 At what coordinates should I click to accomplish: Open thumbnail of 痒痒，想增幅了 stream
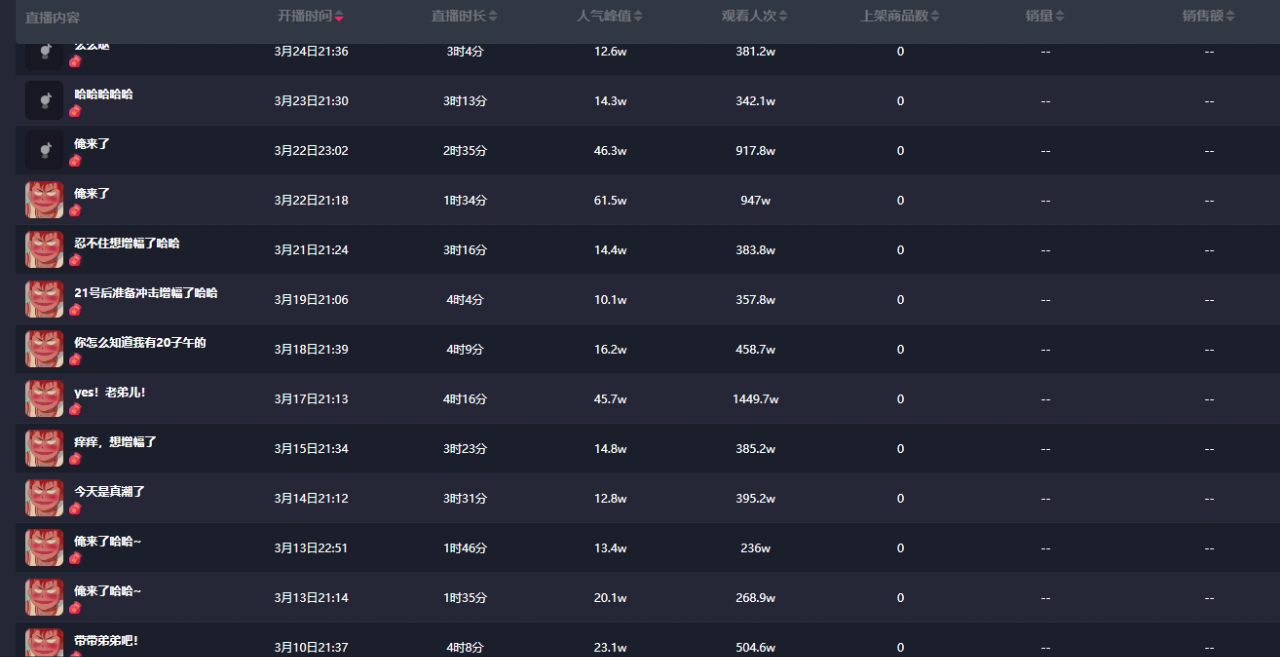pos(44,448)
